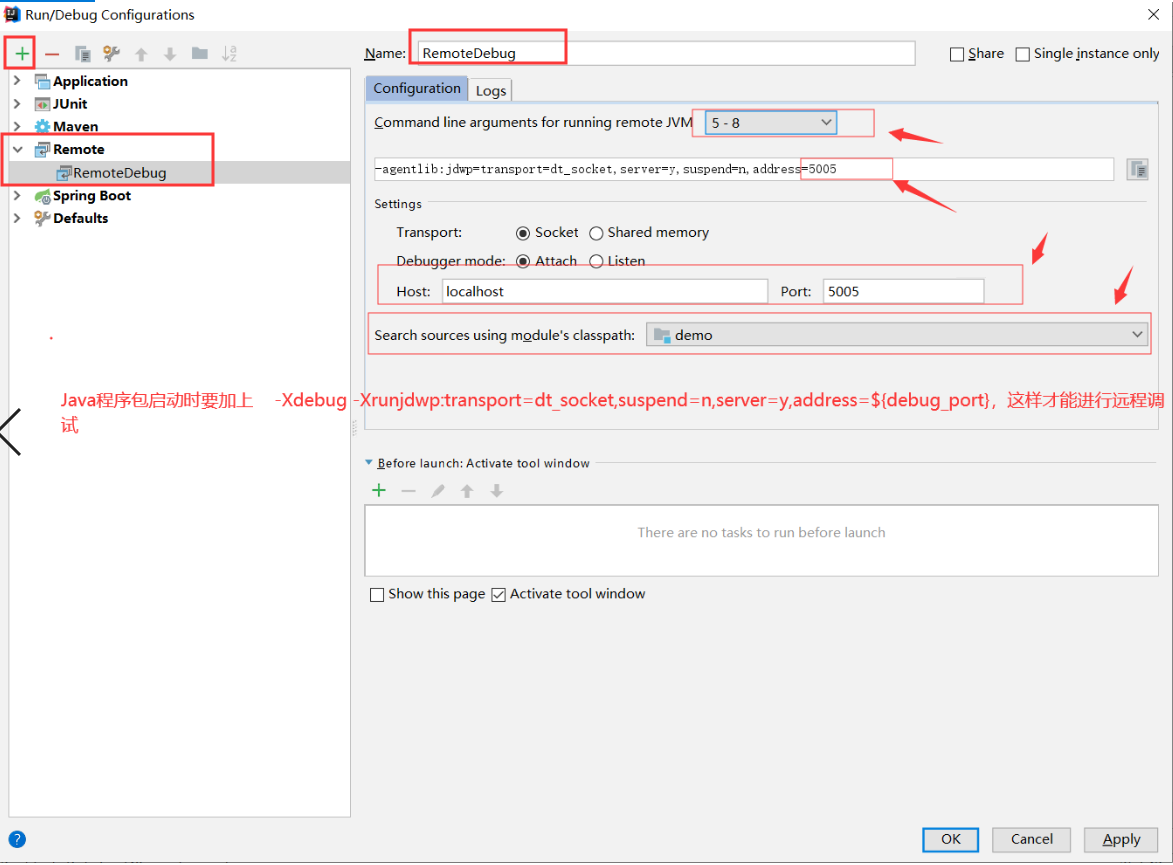The image size is (1173, 865).
Task: Expand the Spring Boot tree node
Action: [x=17, y=196]
